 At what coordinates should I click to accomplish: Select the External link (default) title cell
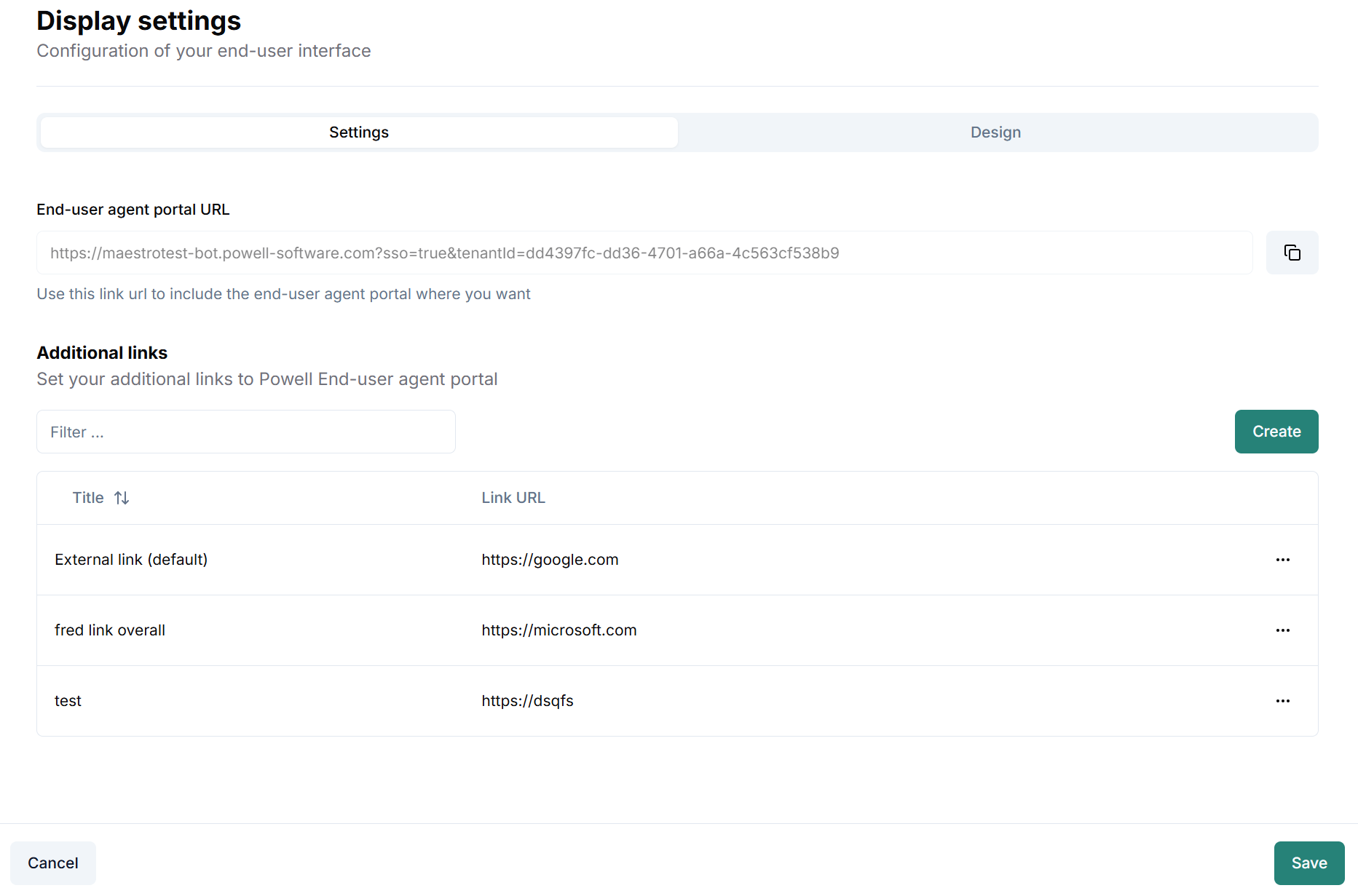pos(131,560)
